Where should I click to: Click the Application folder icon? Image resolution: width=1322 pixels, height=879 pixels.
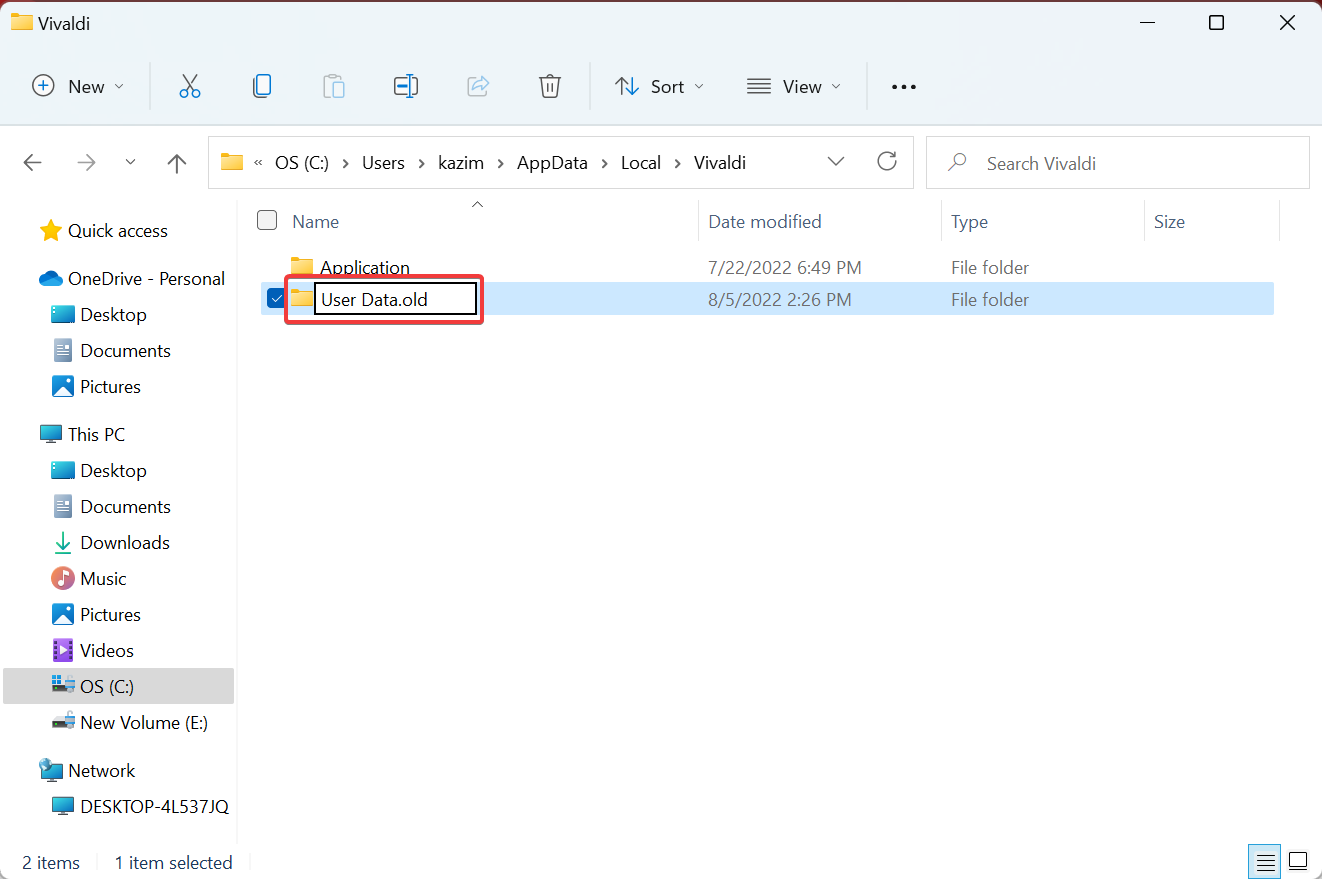[x=302, y=267]
